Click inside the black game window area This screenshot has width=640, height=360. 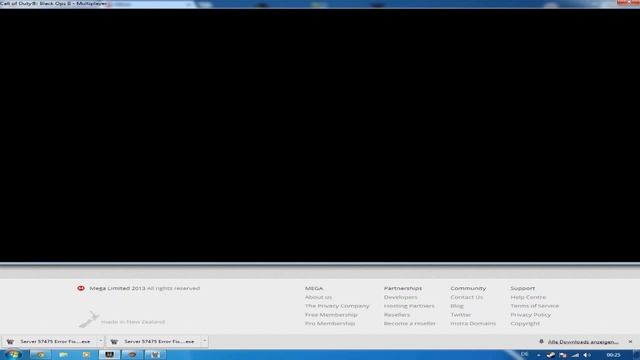pyautogui.click(x=320, y=135)
